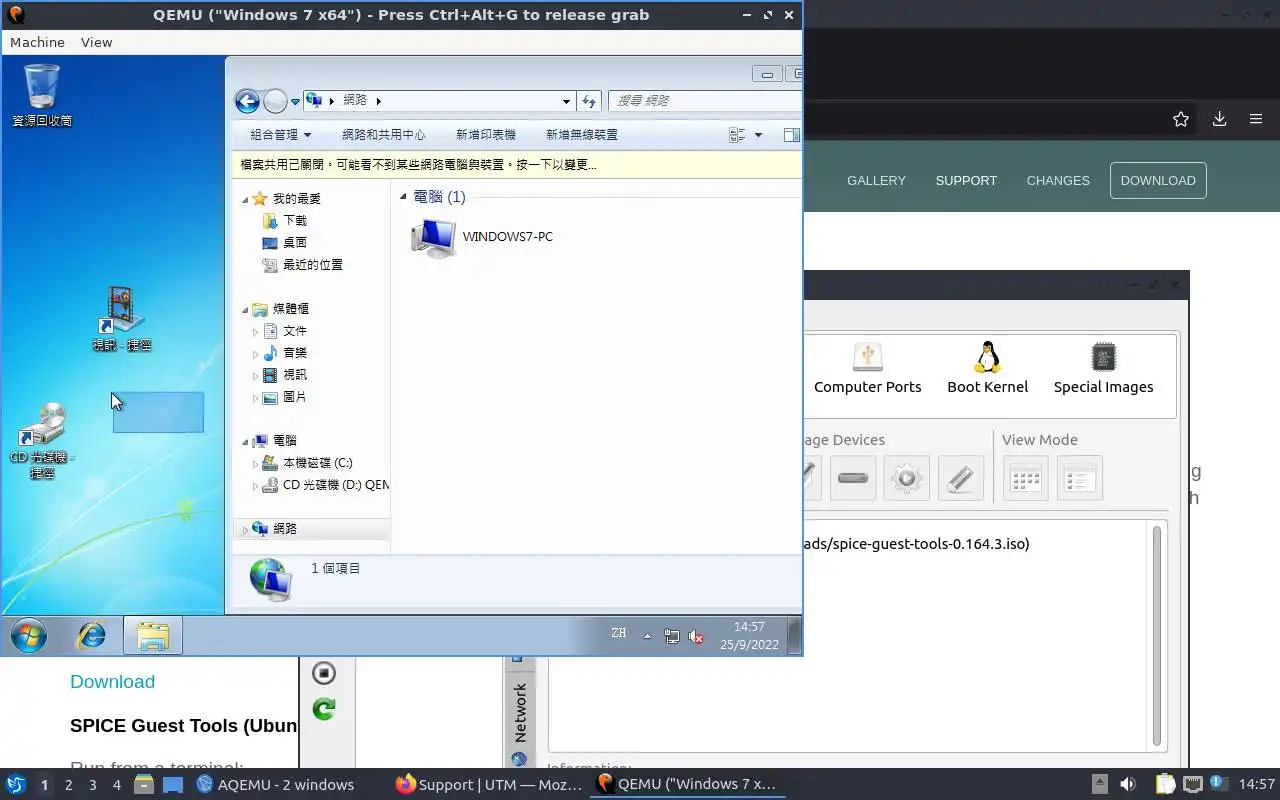Viewport: 1280px width, 800px height.
Task: Open Firefox downloads panel
Action: [1219, 119]
